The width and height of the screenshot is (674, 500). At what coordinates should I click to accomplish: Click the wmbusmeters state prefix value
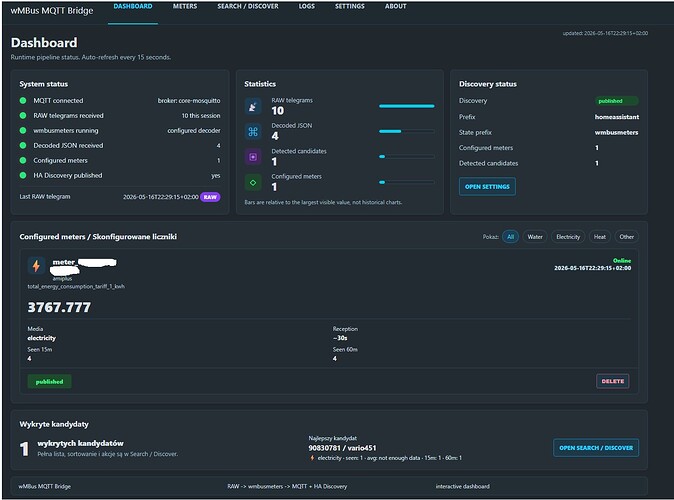[616, 132]
